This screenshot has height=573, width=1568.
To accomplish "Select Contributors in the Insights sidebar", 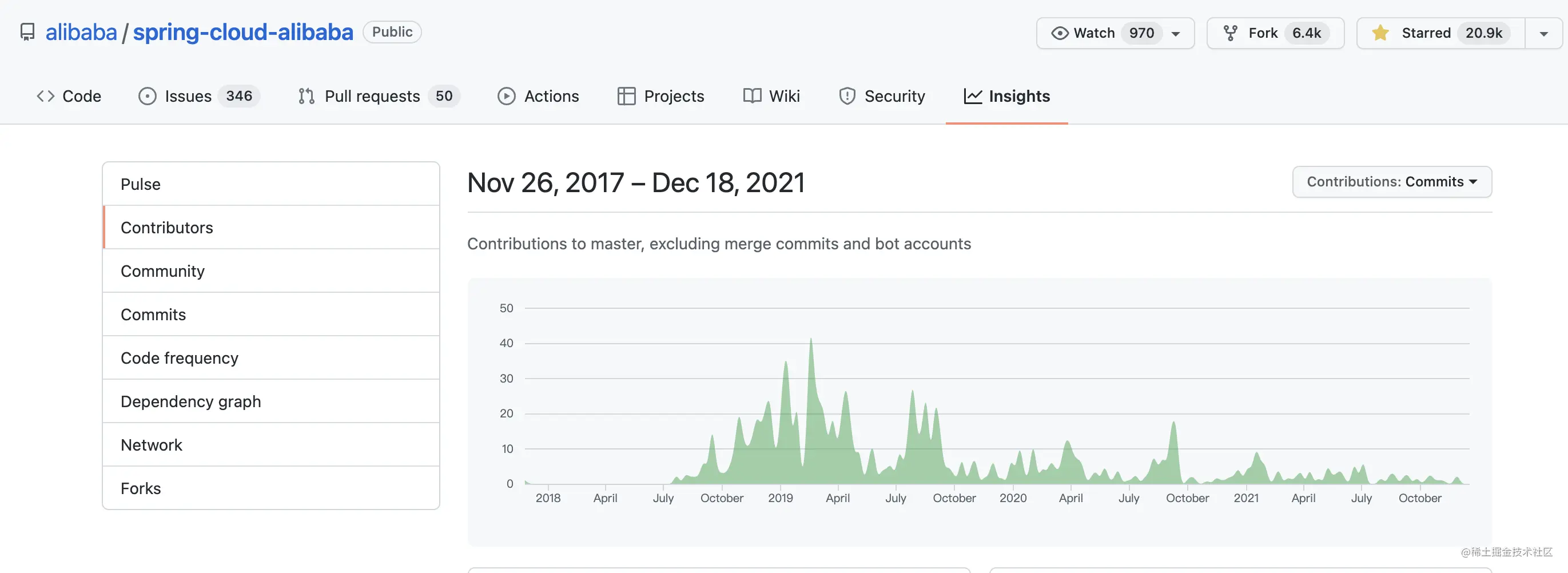I will coord(271,227).
